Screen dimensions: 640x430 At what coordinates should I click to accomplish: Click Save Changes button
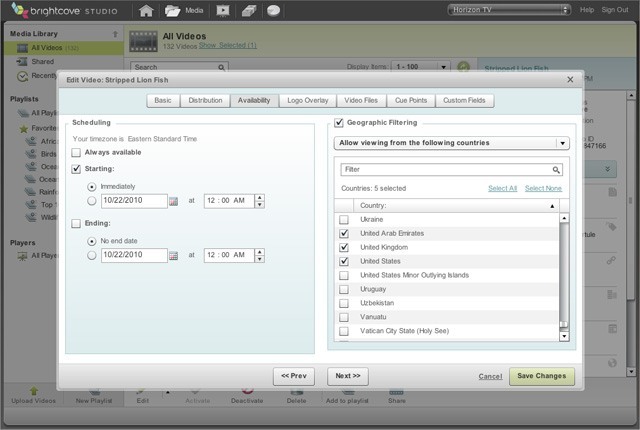click(542, 376)
